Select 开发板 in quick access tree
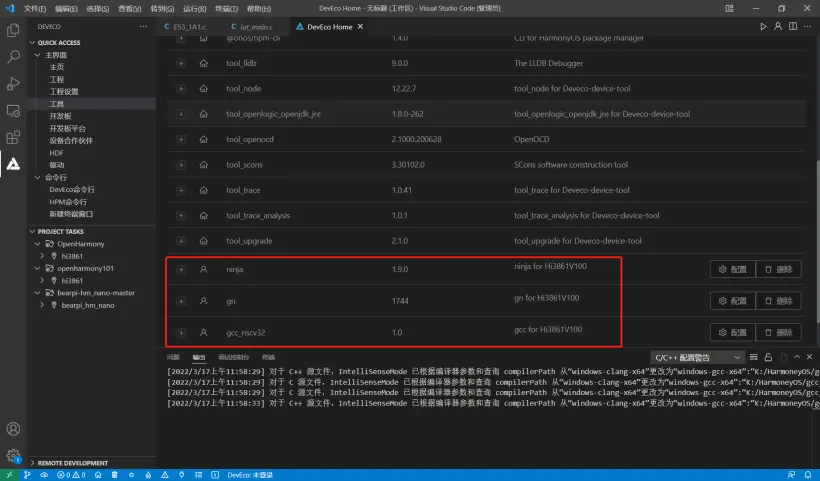Image resolution: width=820 pixels, height=481 pixels. [60, 116]
